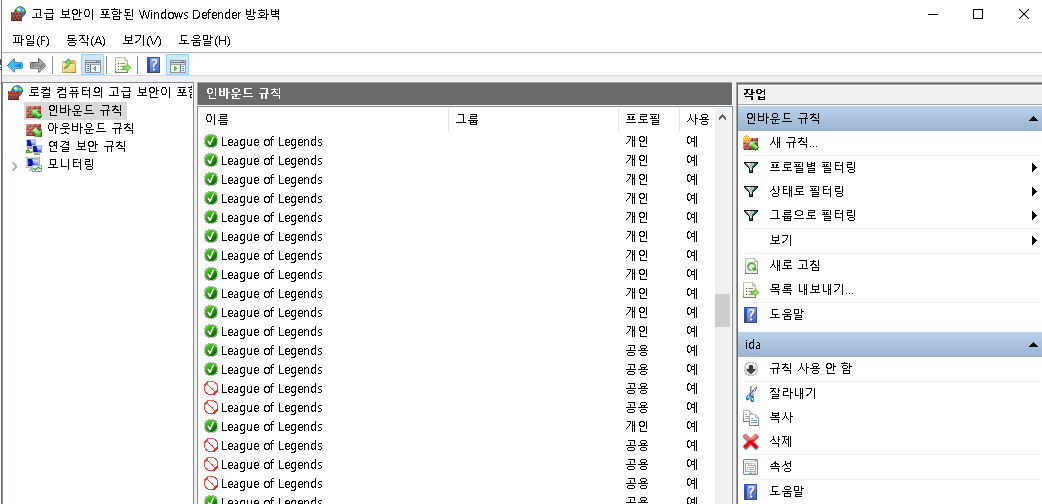Click 새 규칙... in the actions pane
1042x504 pixels.
point(793,143)
